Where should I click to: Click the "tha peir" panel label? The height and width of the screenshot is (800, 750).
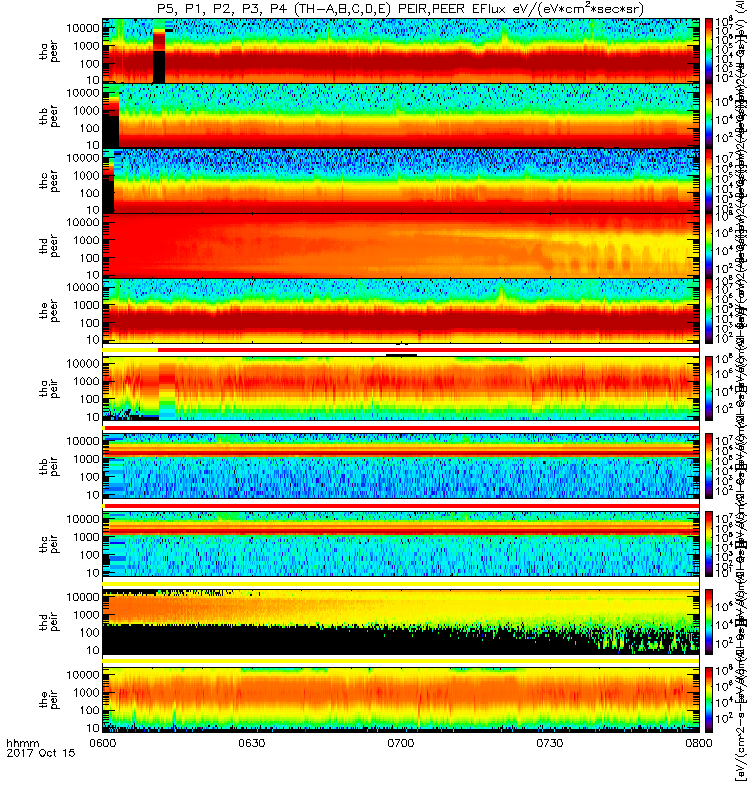[x=49, y=388]
